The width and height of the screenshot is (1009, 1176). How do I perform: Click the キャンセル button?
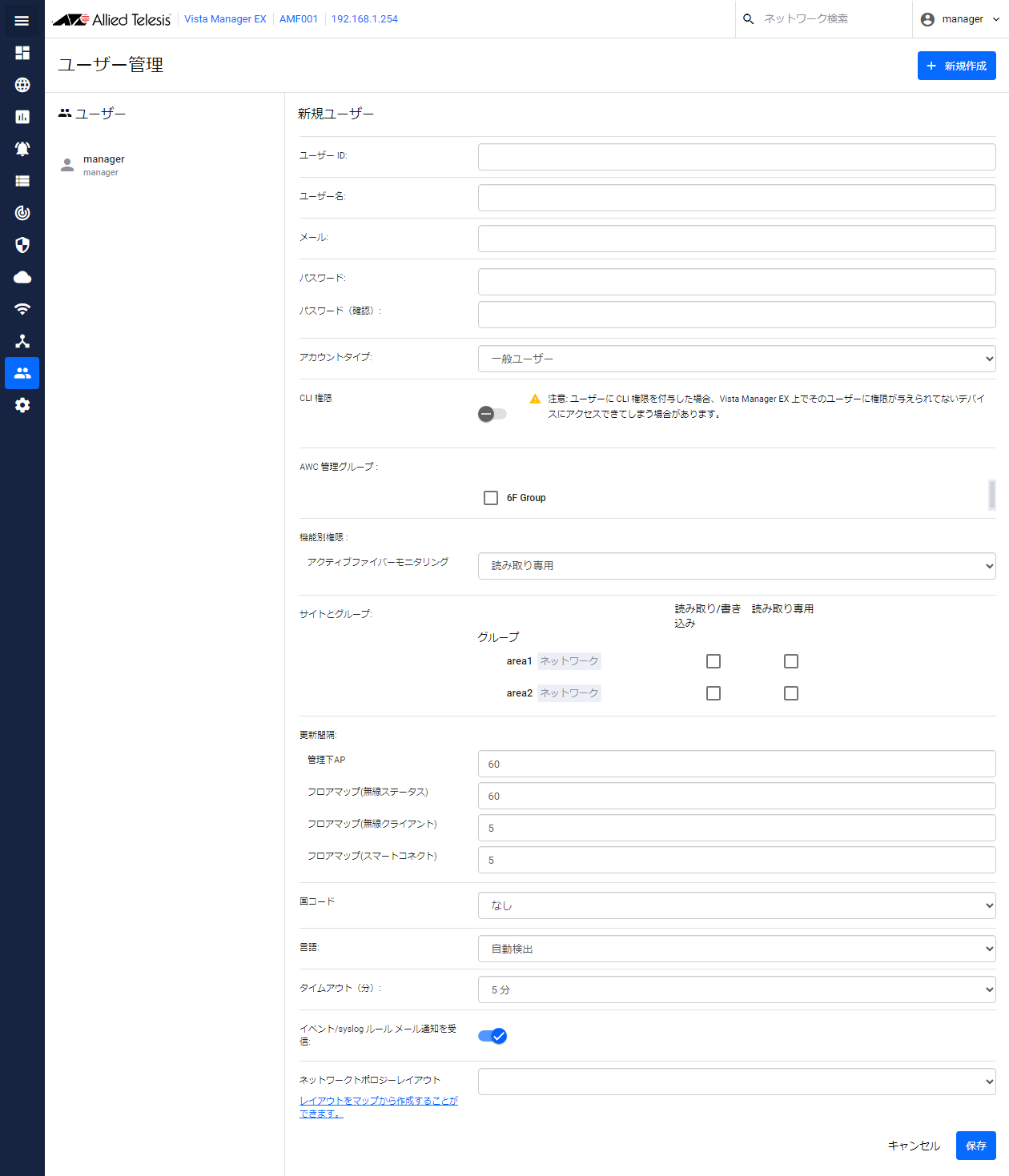(x=914, y=1146)
